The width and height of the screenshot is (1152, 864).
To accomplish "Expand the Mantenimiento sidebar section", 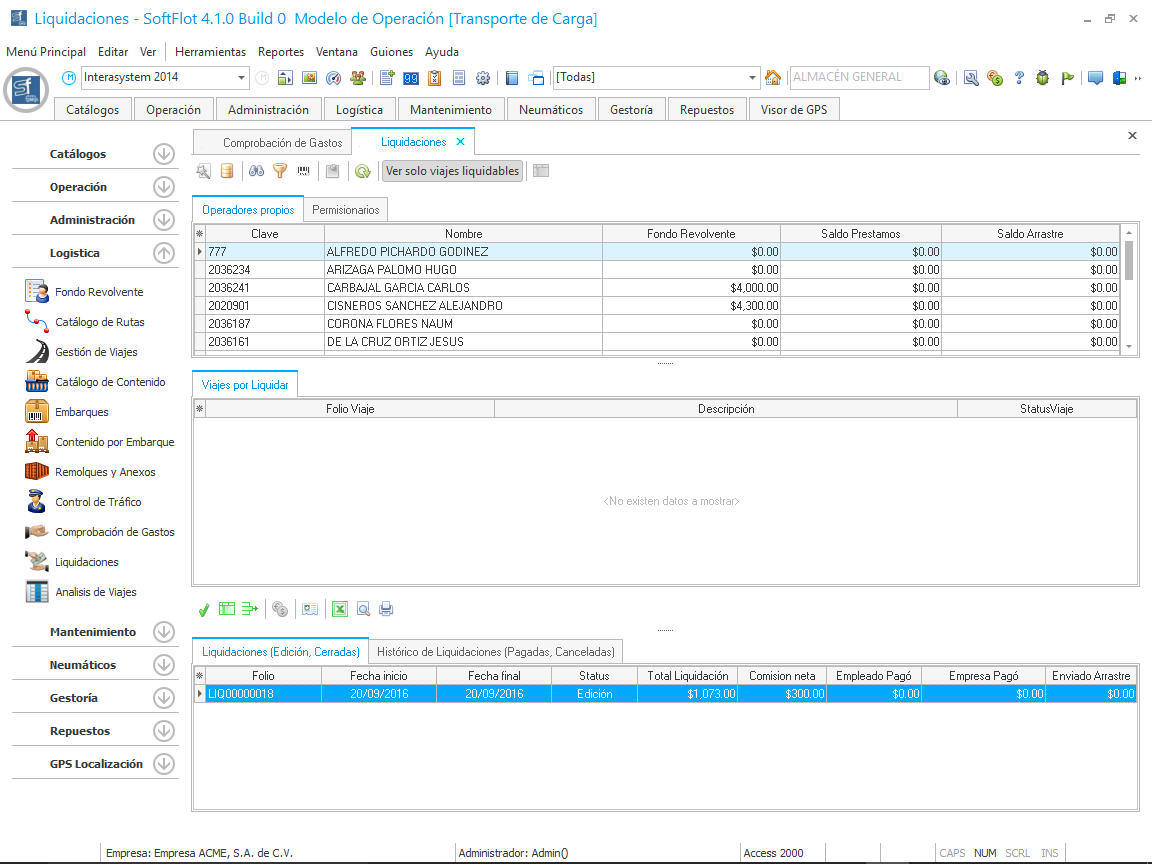I will click(164, 632).
